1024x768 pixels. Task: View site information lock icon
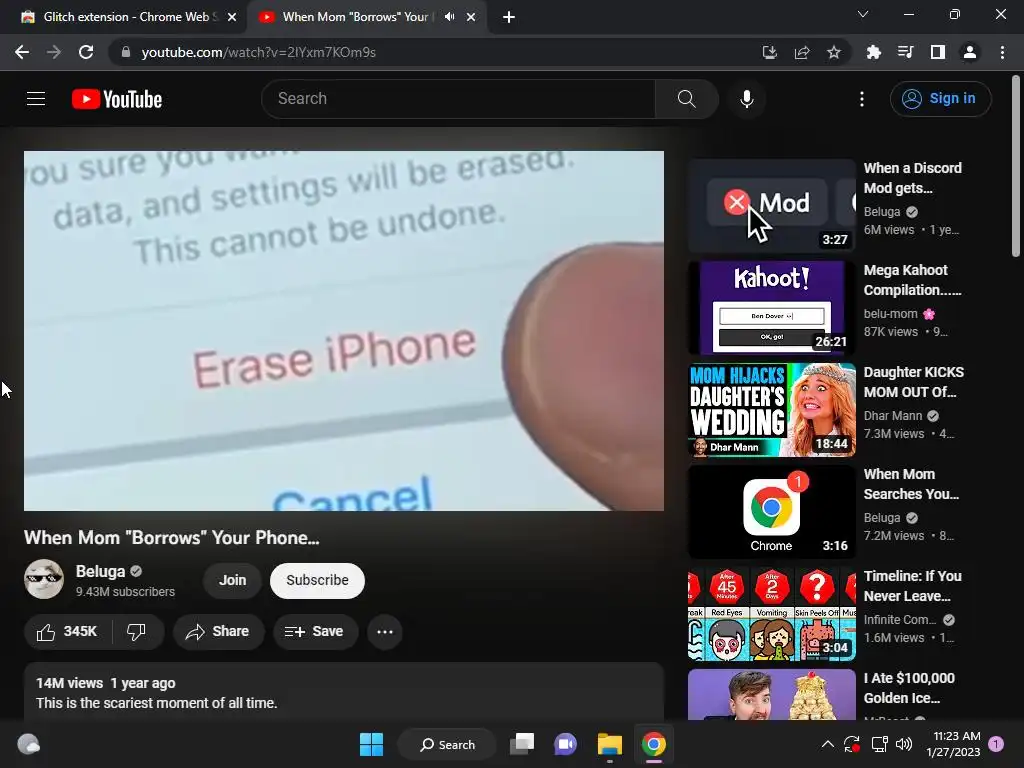(x=126, y=52)
